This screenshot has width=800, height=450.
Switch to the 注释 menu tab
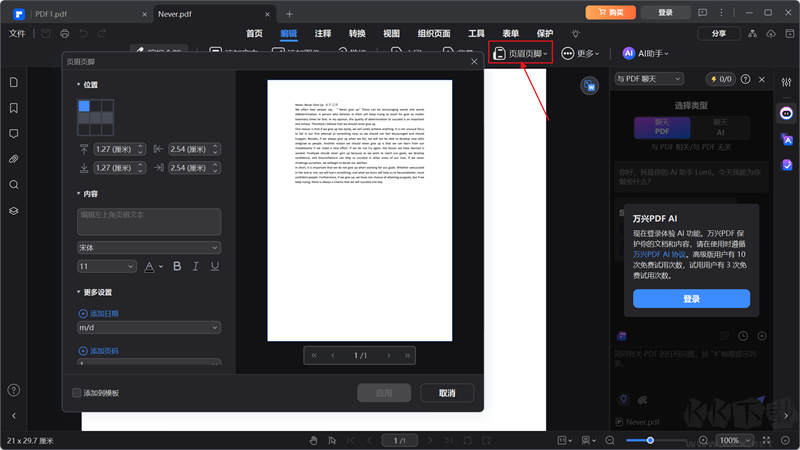pos(323,33)
